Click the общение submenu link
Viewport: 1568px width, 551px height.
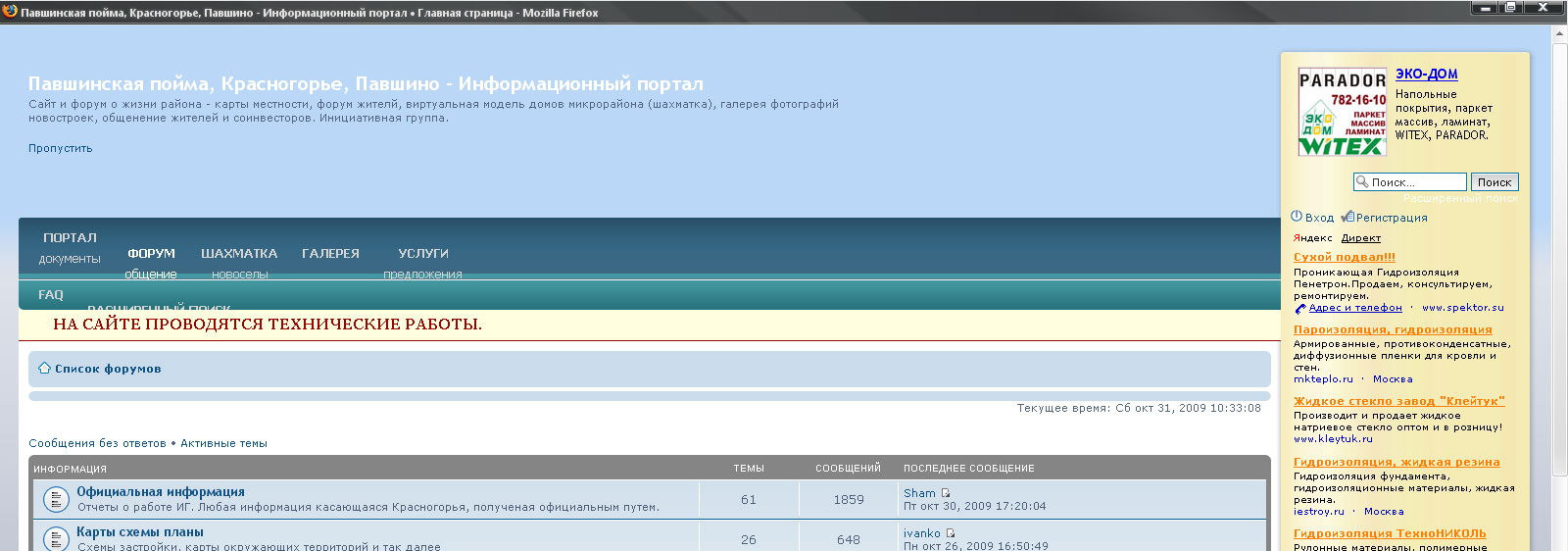pos(151,275)
